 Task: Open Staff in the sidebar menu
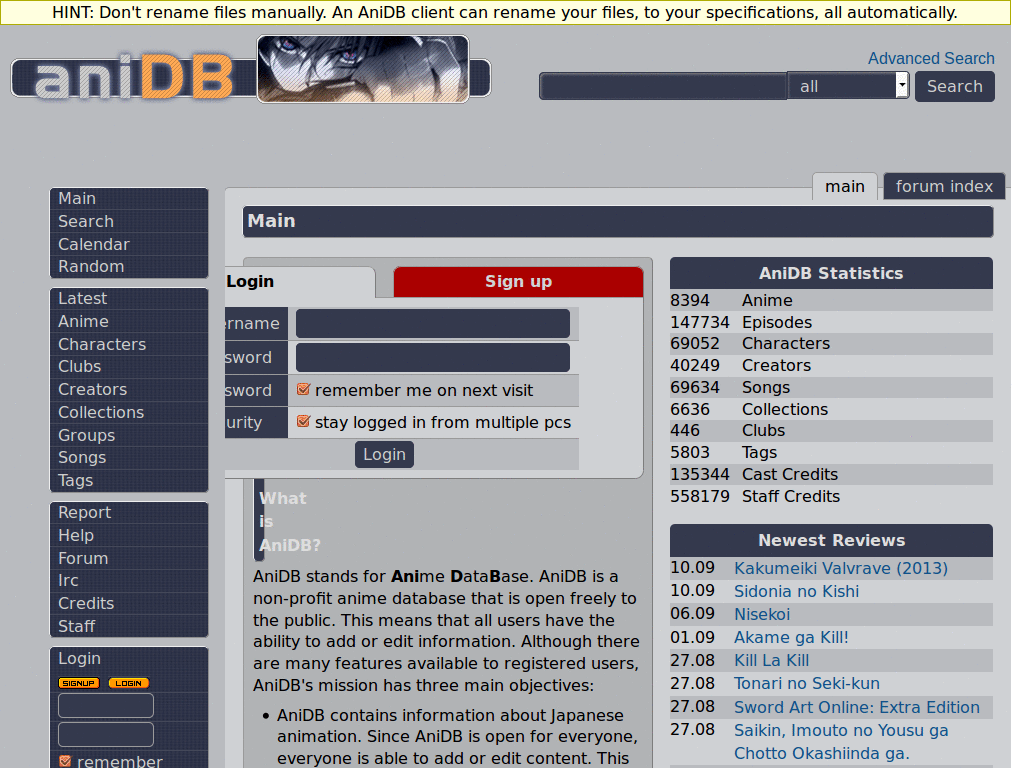129,626
